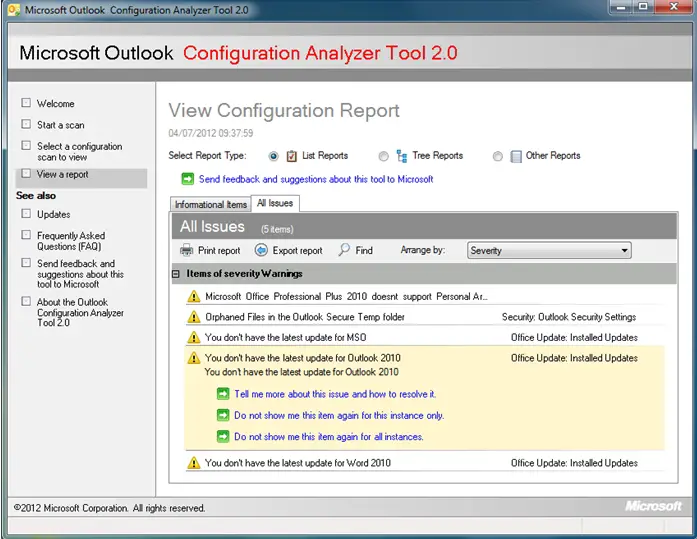Switch to the Informational Items tab
697x539 pixels.
click(x=210, y=204)
